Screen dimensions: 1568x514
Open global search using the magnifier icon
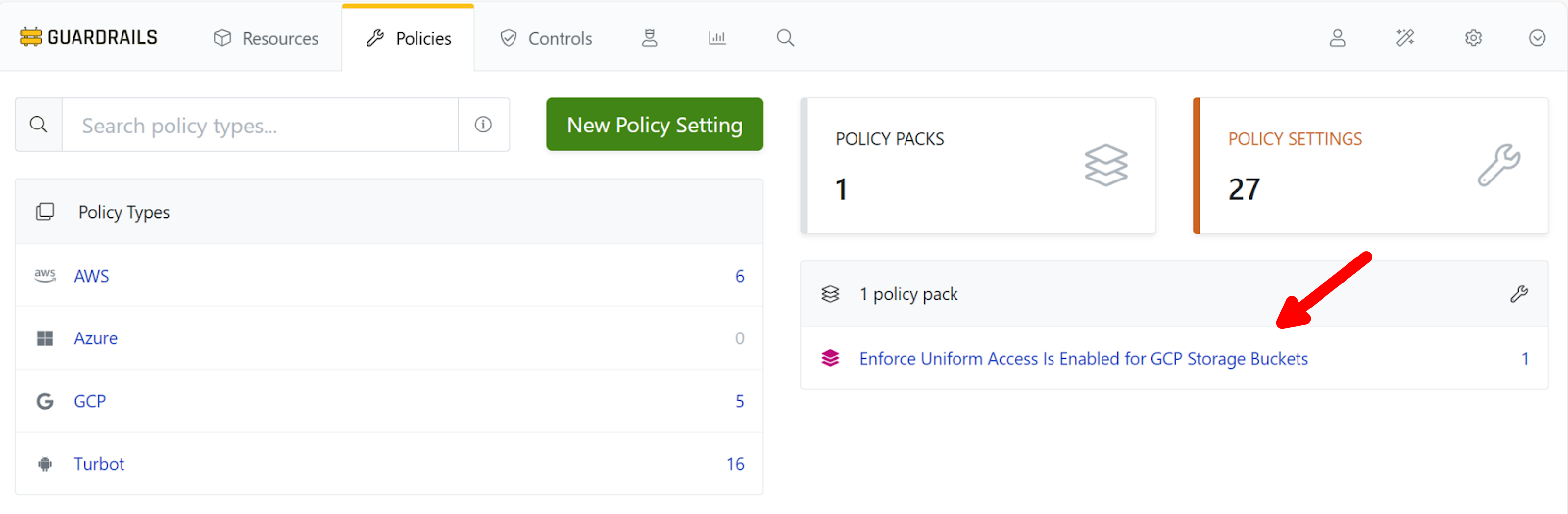(x=784, y=38)
